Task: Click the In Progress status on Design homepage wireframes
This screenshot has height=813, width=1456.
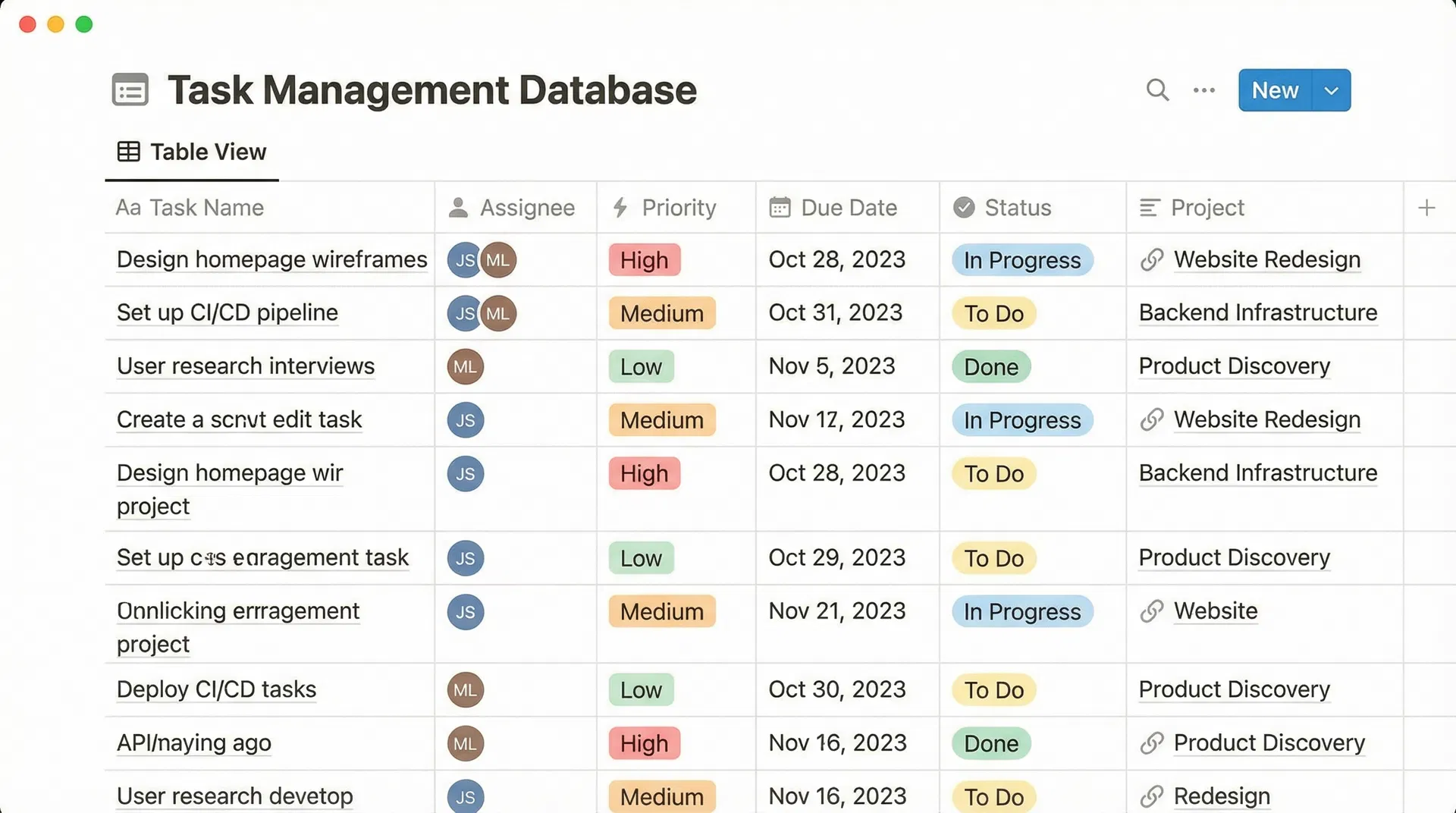Action: pyautogui.click(x=1022, y=259)
